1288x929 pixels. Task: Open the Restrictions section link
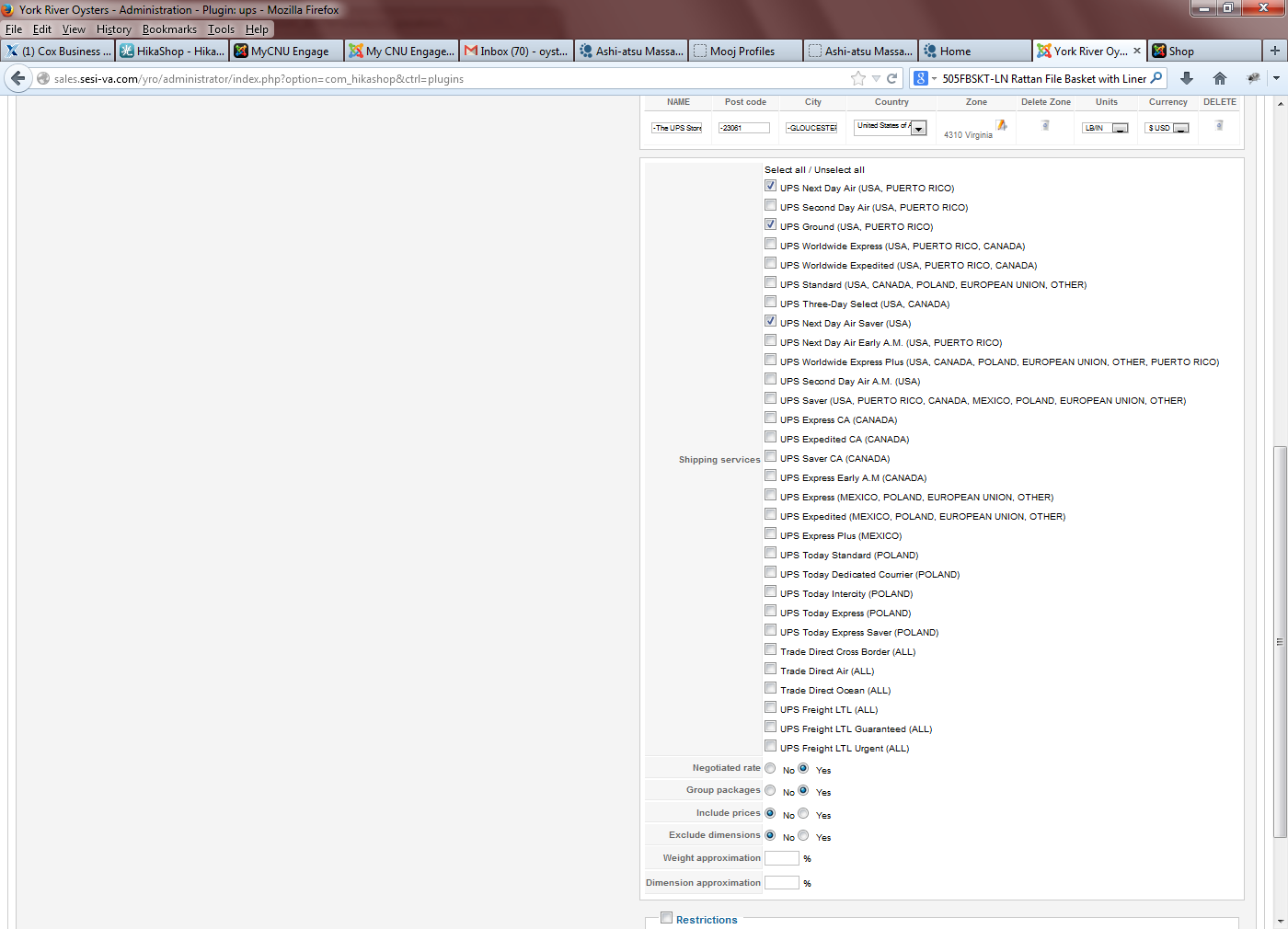tap(707, 920)
